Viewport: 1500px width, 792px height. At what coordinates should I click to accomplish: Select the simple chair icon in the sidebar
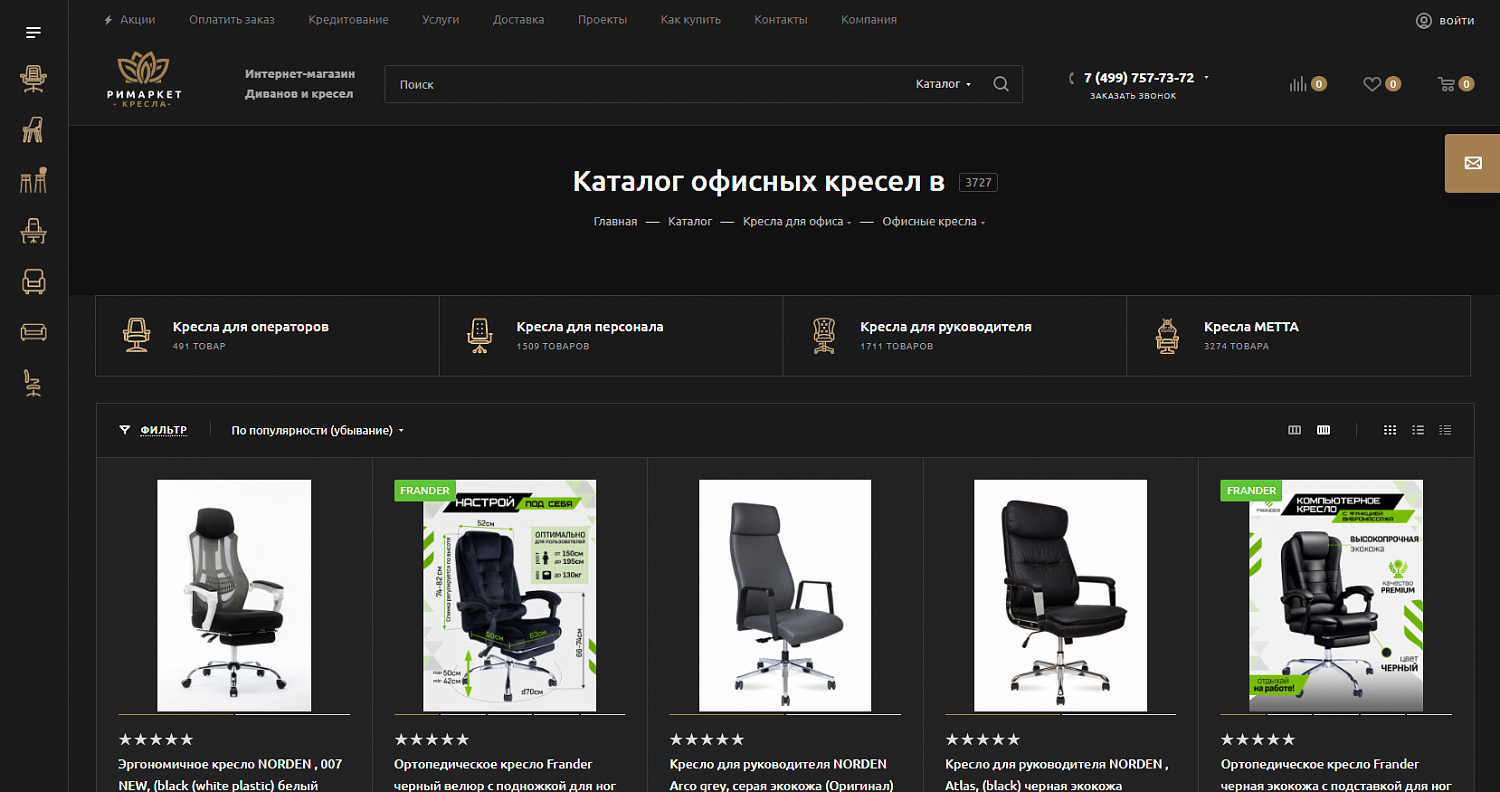(x=34, y=129)
